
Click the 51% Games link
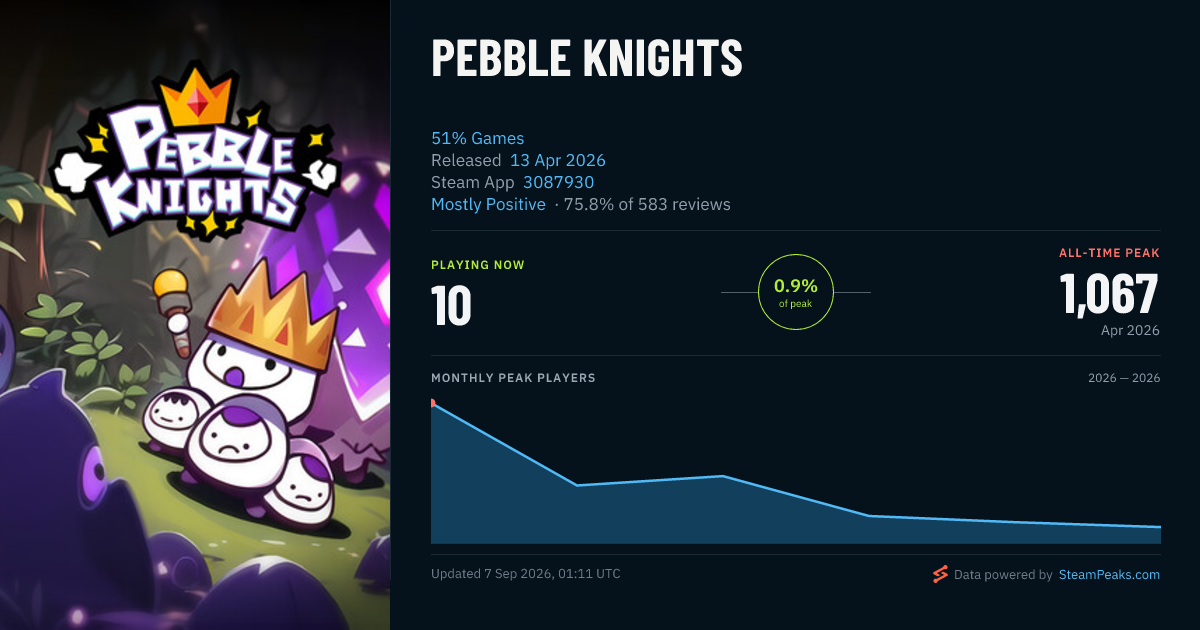[x=477, y=138]
